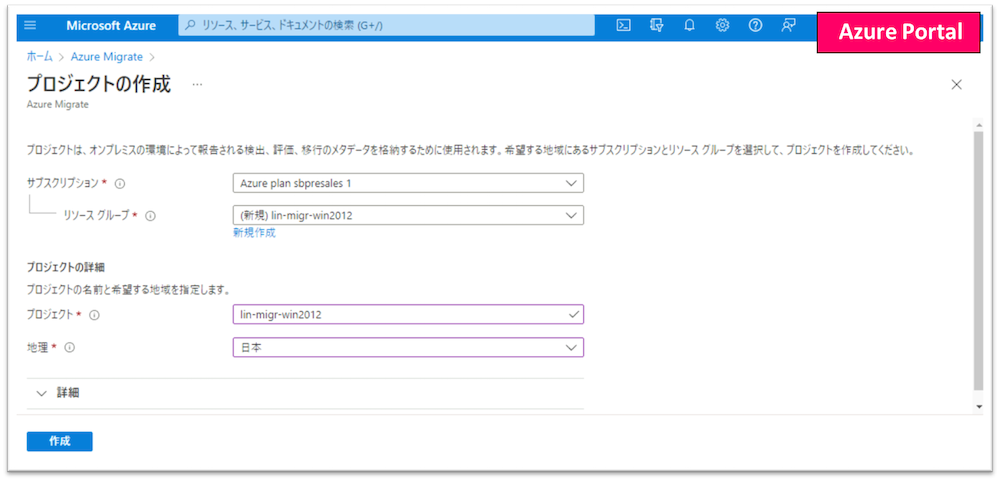Click the vertical scrollbar thumb
Screen dimensions: 1000x481
coord(978,262)
